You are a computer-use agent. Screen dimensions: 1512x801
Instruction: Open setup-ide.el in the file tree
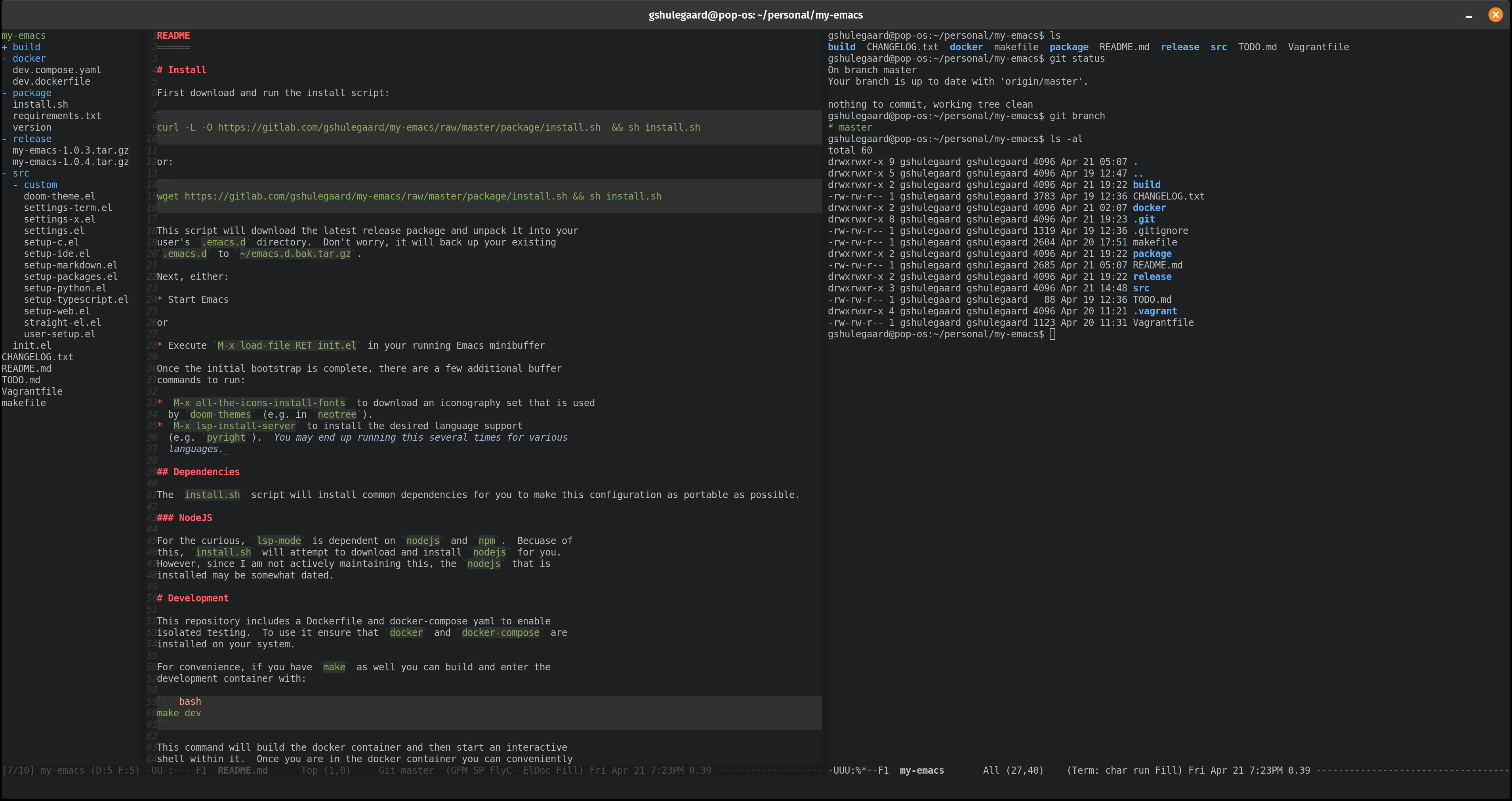pos(57,253)
